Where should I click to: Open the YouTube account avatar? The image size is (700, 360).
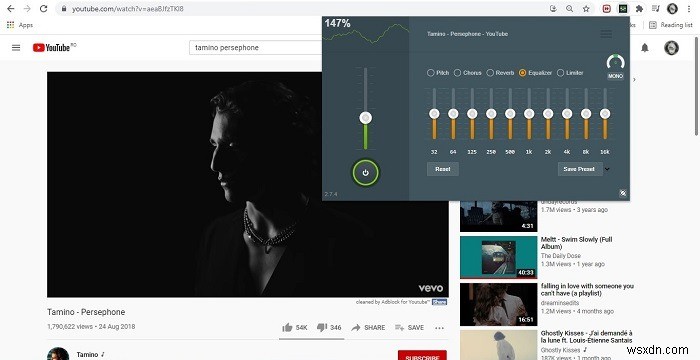671,48
